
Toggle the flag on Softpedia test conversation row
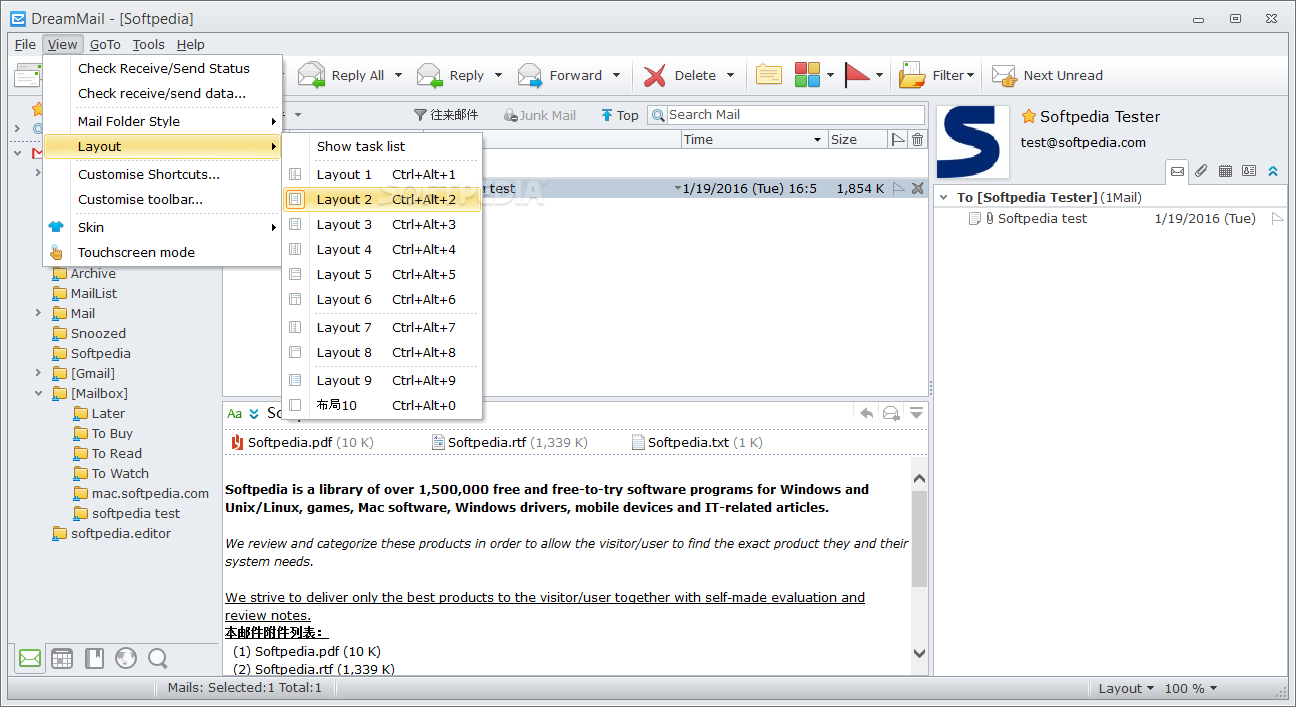(x=1277, y=218)
